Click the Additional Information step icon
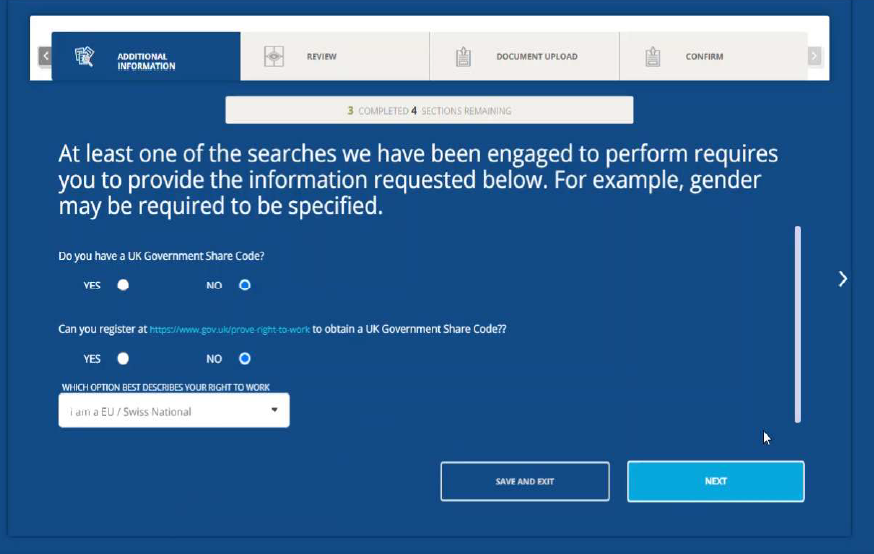This screenshot has height=554, width=874. [85, 56]
